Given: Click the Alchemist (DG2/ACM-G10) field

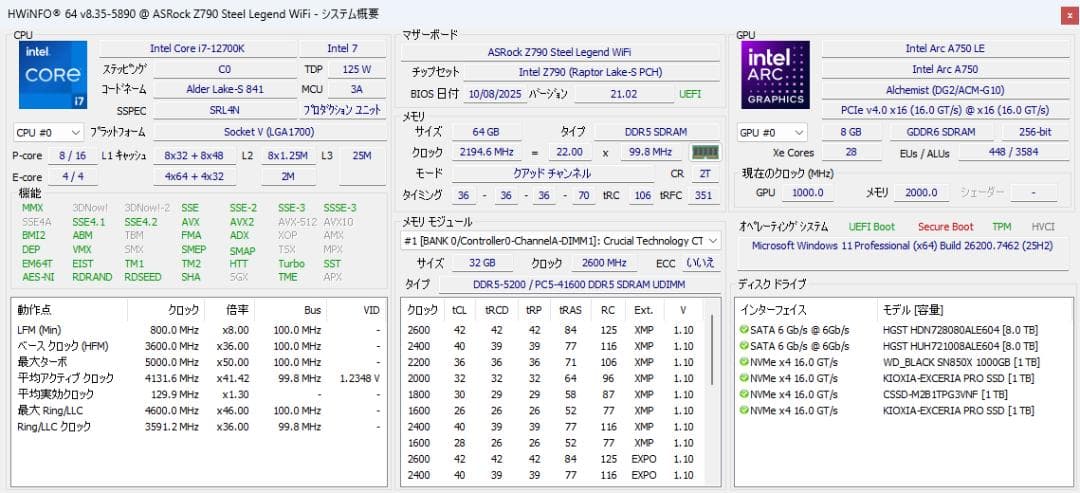Looking at the screenshot, I should 944,90.
